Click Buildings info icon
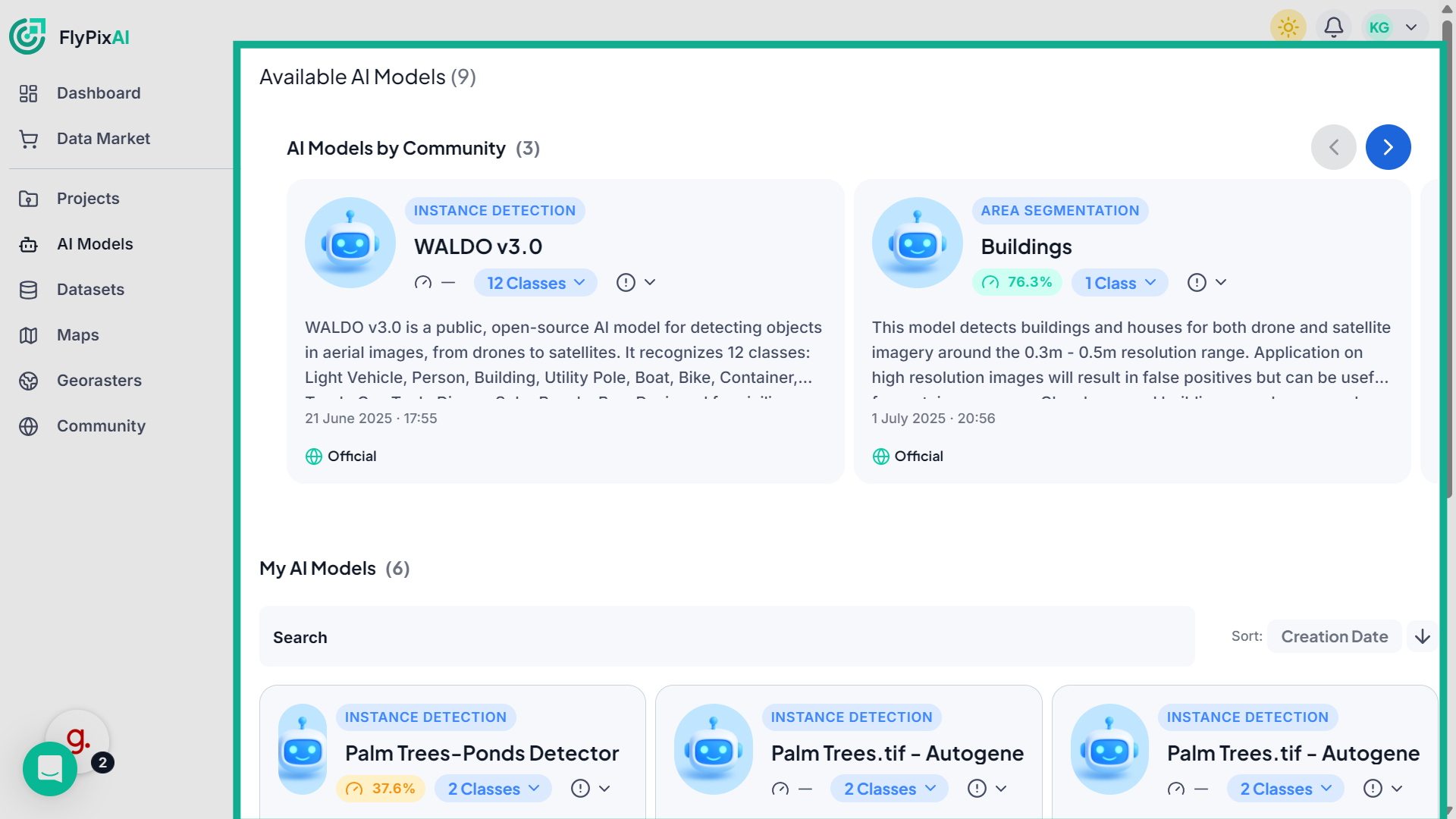This screenshot has height=819, width=1456. click(1197, 283)
